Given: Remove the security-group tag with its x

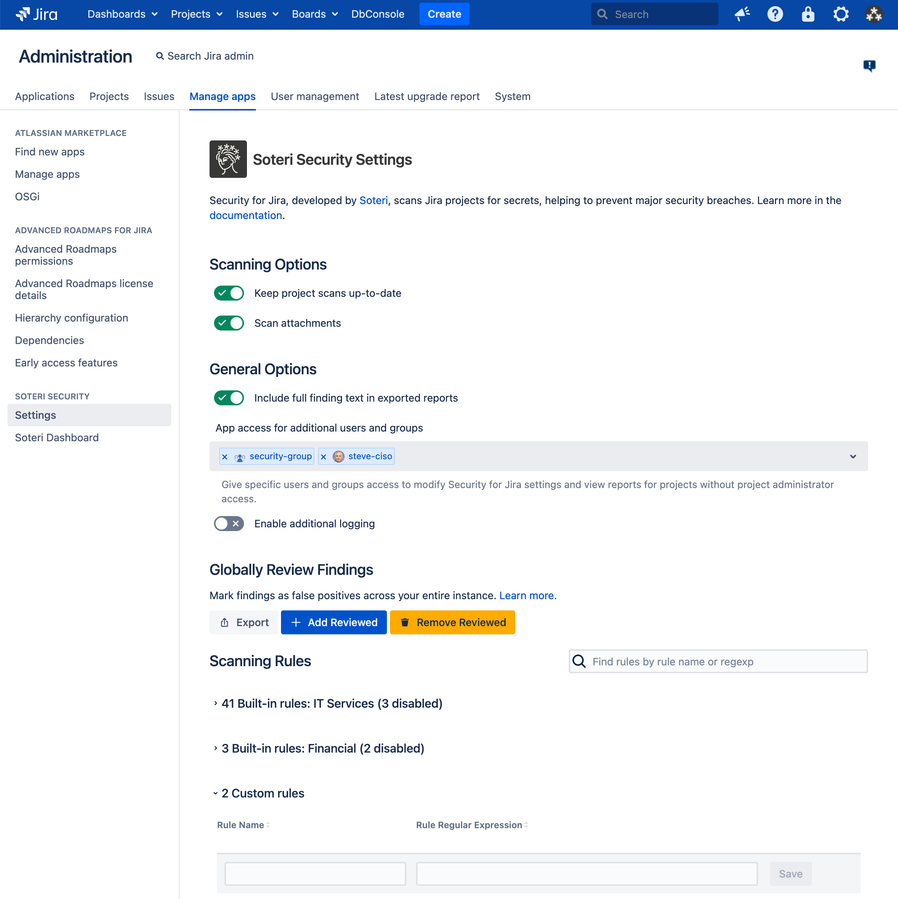Looking at the screenshot, I should tap(225, 457).
